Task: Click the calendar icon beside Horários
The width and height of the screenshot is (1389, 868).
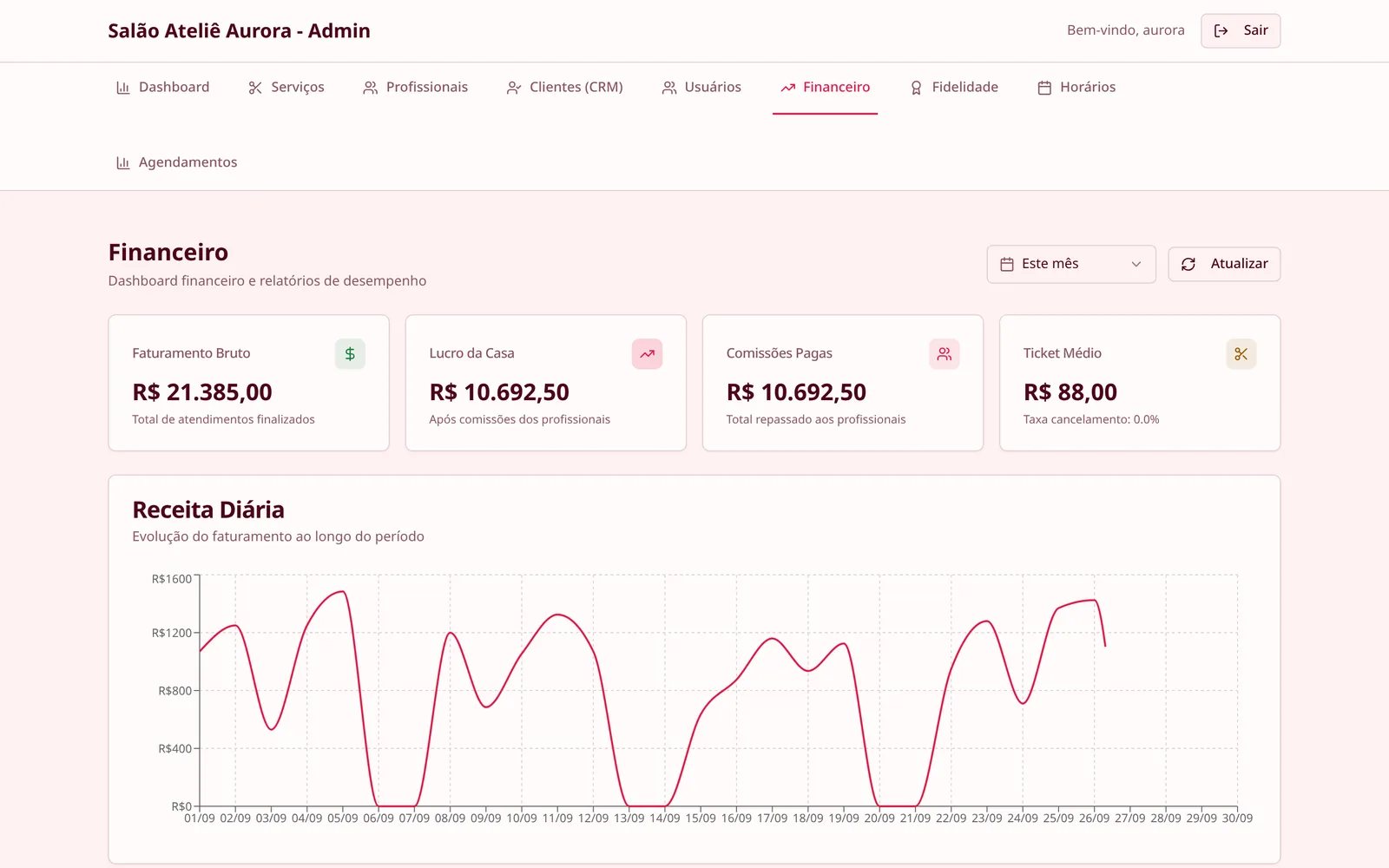Action: [x=1044, y=88]
